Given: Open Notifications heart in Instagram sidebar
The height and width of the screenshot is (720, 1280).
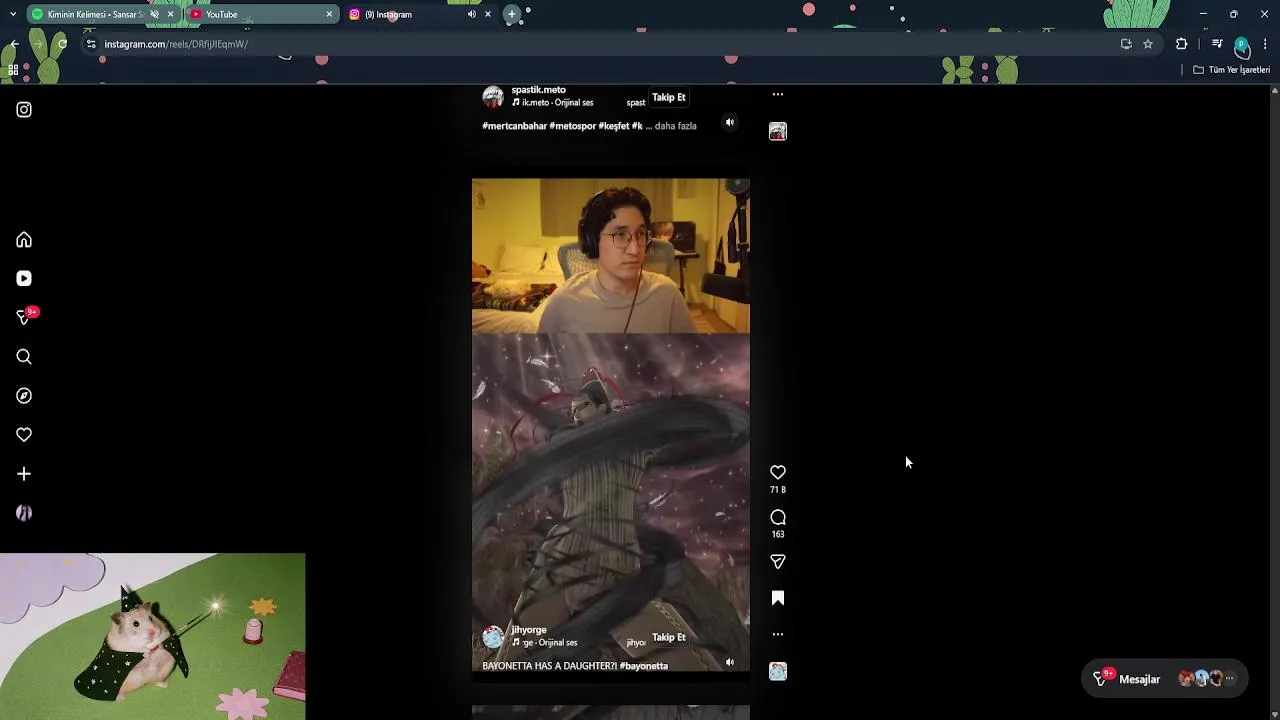Looking at the screenshot, I should 24,435.
